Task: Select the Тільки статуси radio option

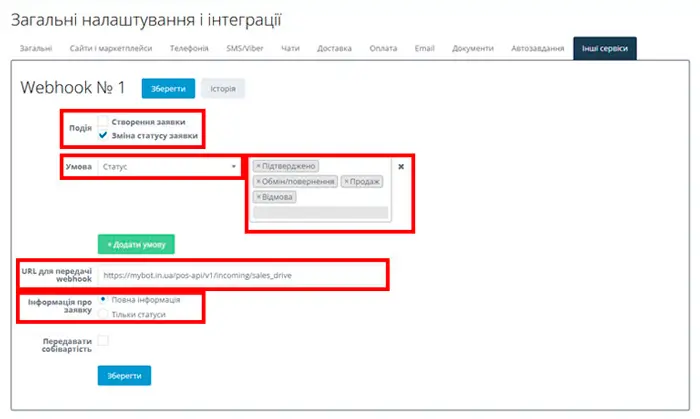Action: point(103,314)
